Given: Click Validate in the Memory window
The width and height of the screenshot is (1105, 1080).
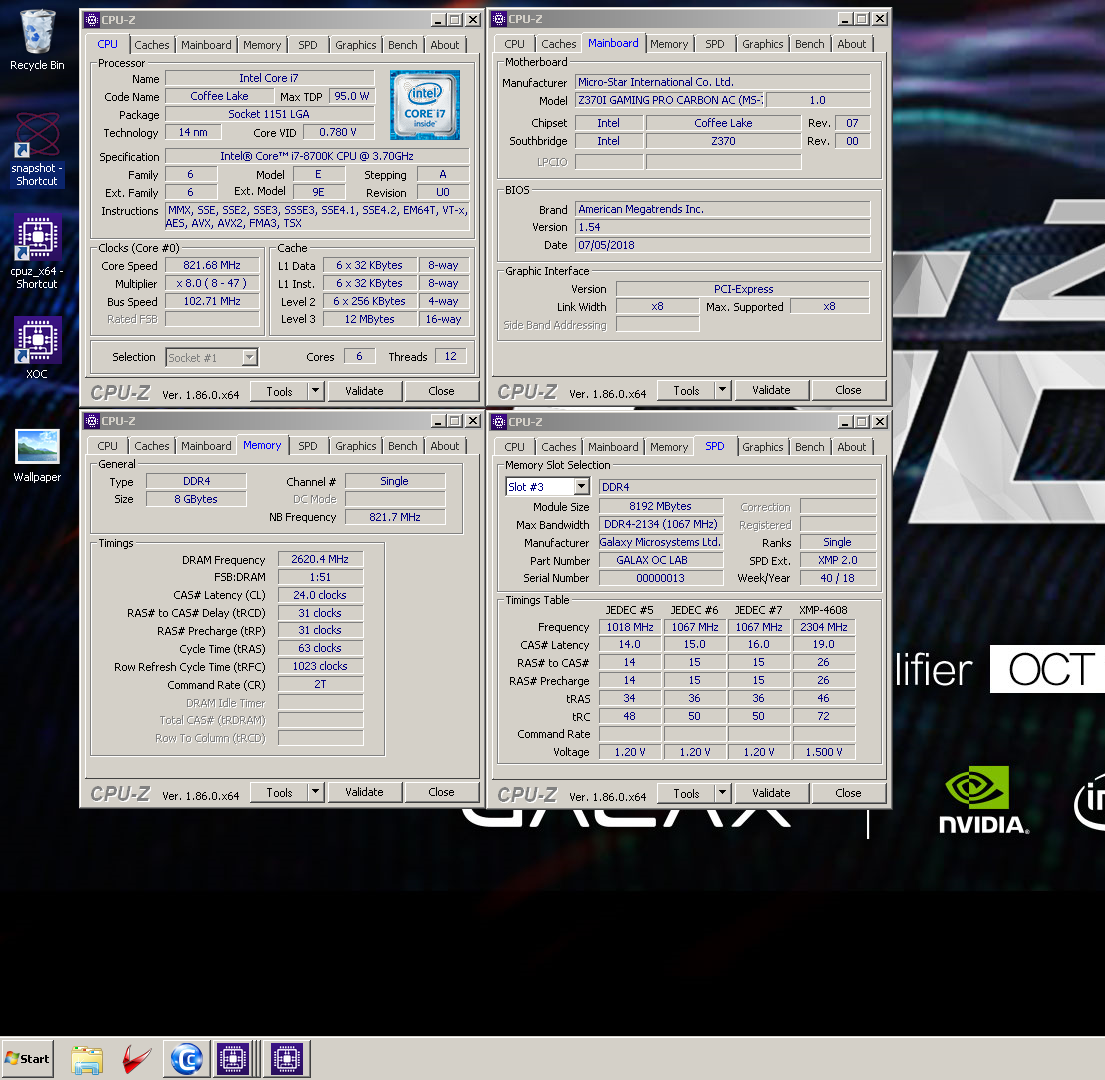Looking at the screenshot, I should click(364, 793).
